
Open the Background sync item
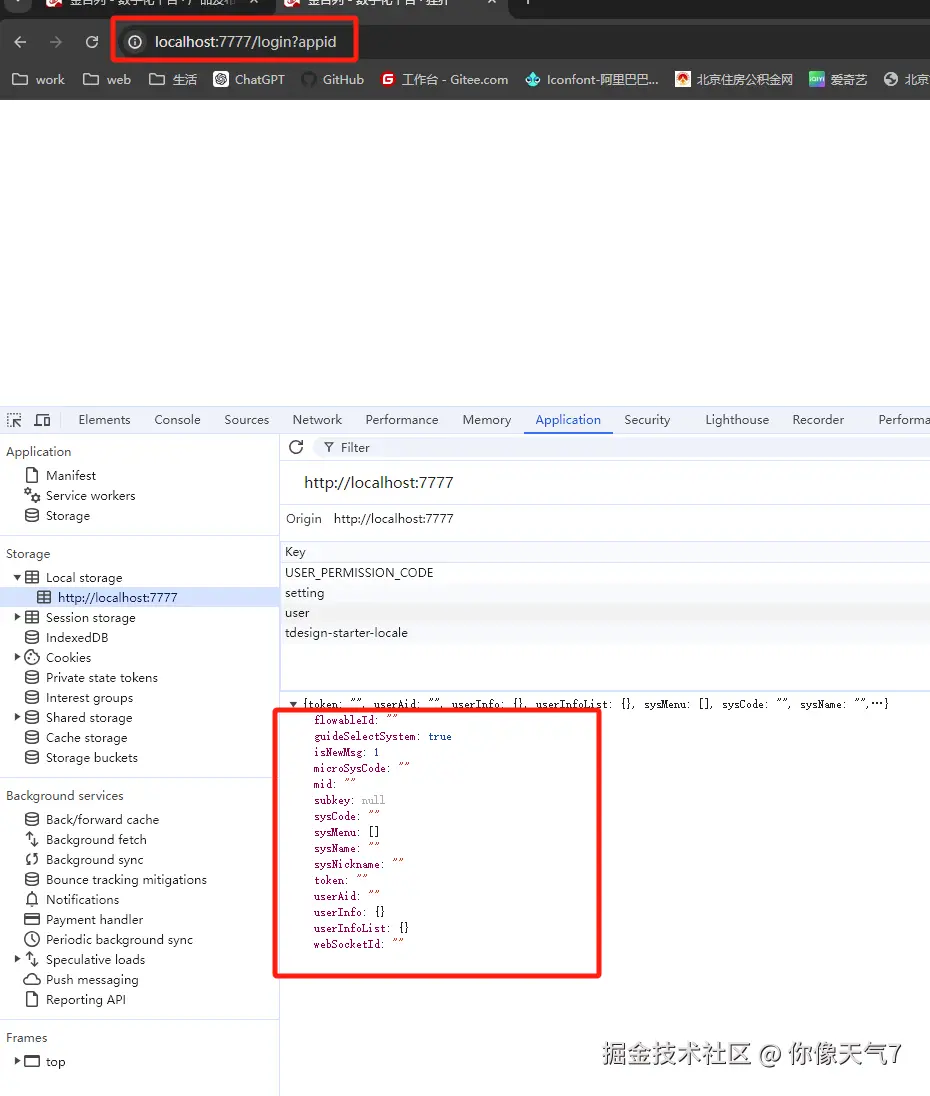pos(94,860)
